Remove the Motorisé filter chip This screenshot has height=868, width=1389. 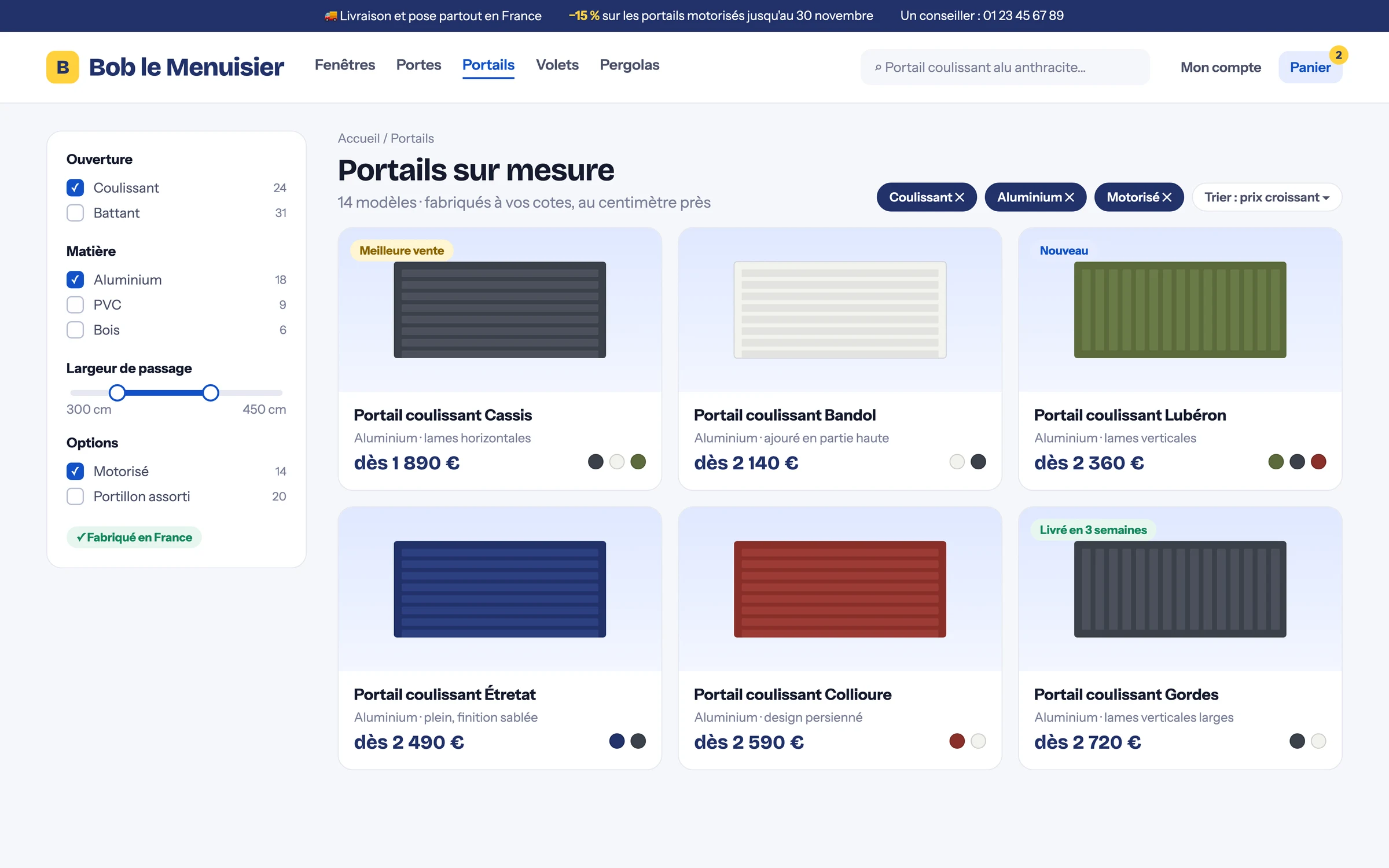[x=1167, y=197]
